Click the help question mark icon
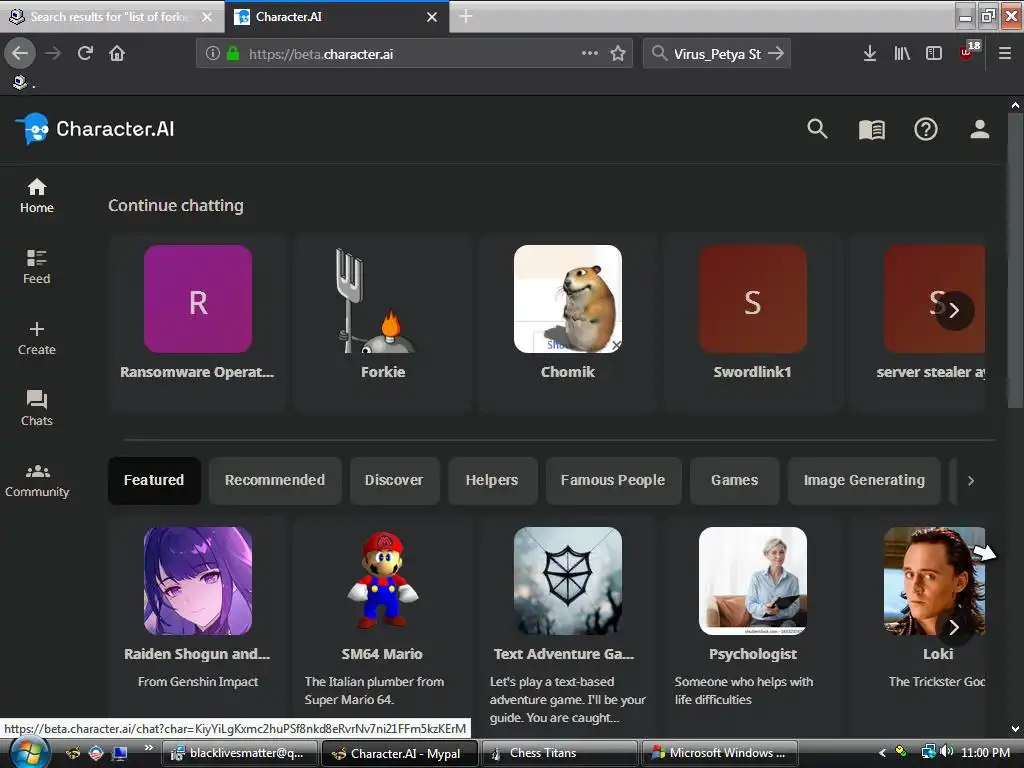The width and height of the screenshot is (1024, 768). pyautogui.click(x=925, y=129)
